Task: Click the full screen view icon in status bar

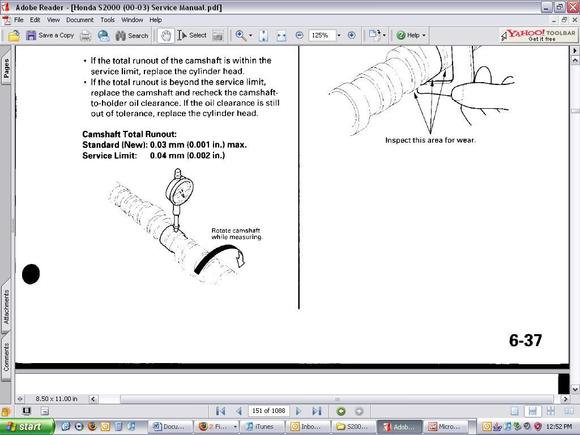Action: tap(27, 411)
